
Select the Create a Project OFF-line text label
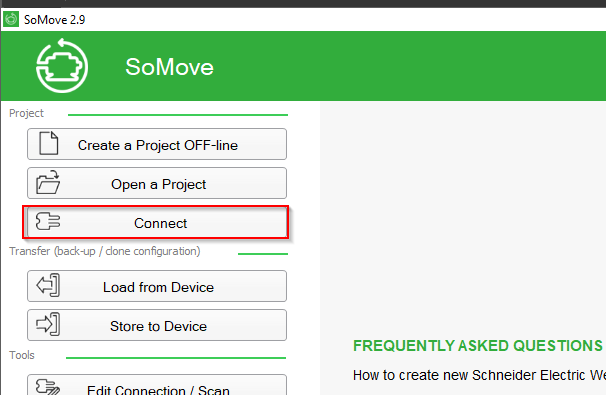tap(158, 145)
